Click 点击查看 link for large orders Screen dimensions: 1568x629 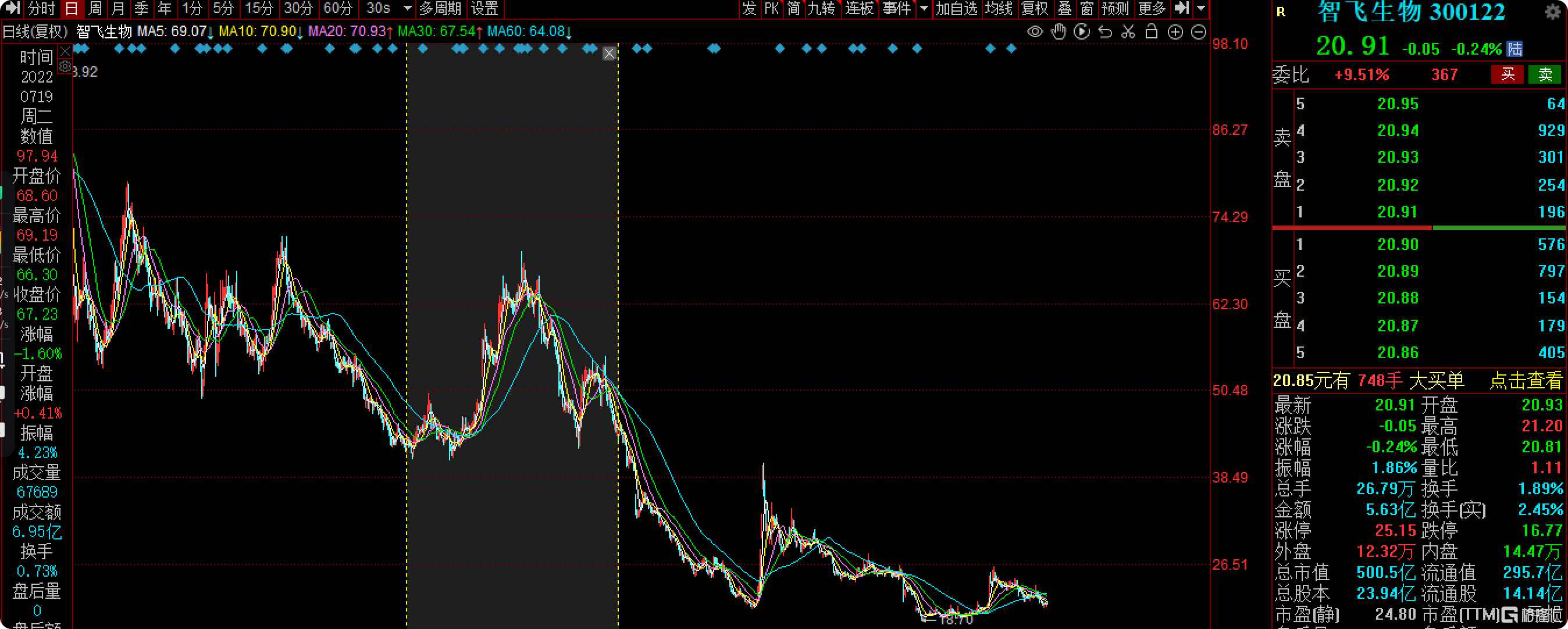(1526, 381)
